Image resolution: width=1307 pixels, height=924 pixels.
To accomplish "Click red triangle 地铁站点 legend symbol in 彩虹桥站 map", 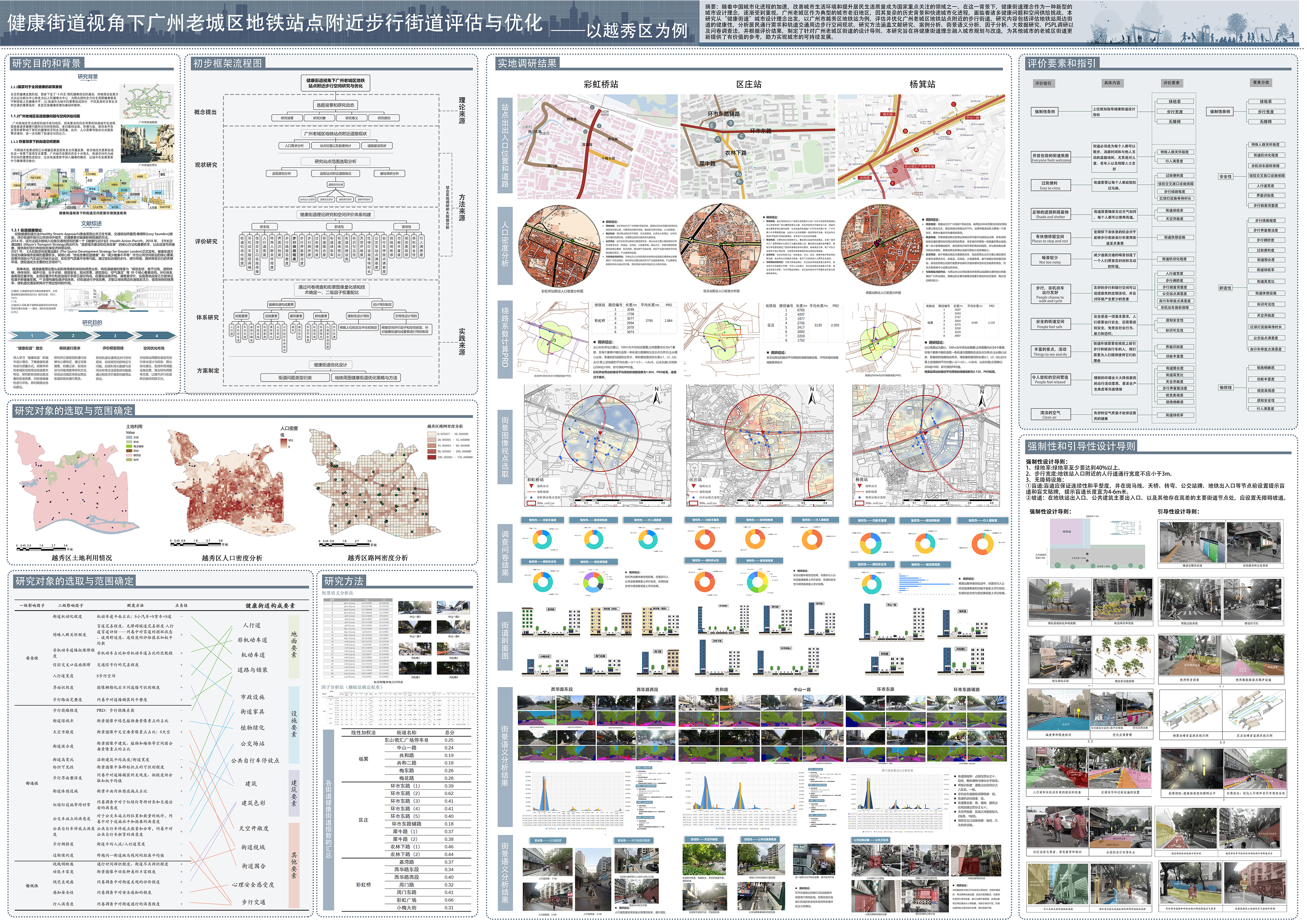I will point(532,486).
